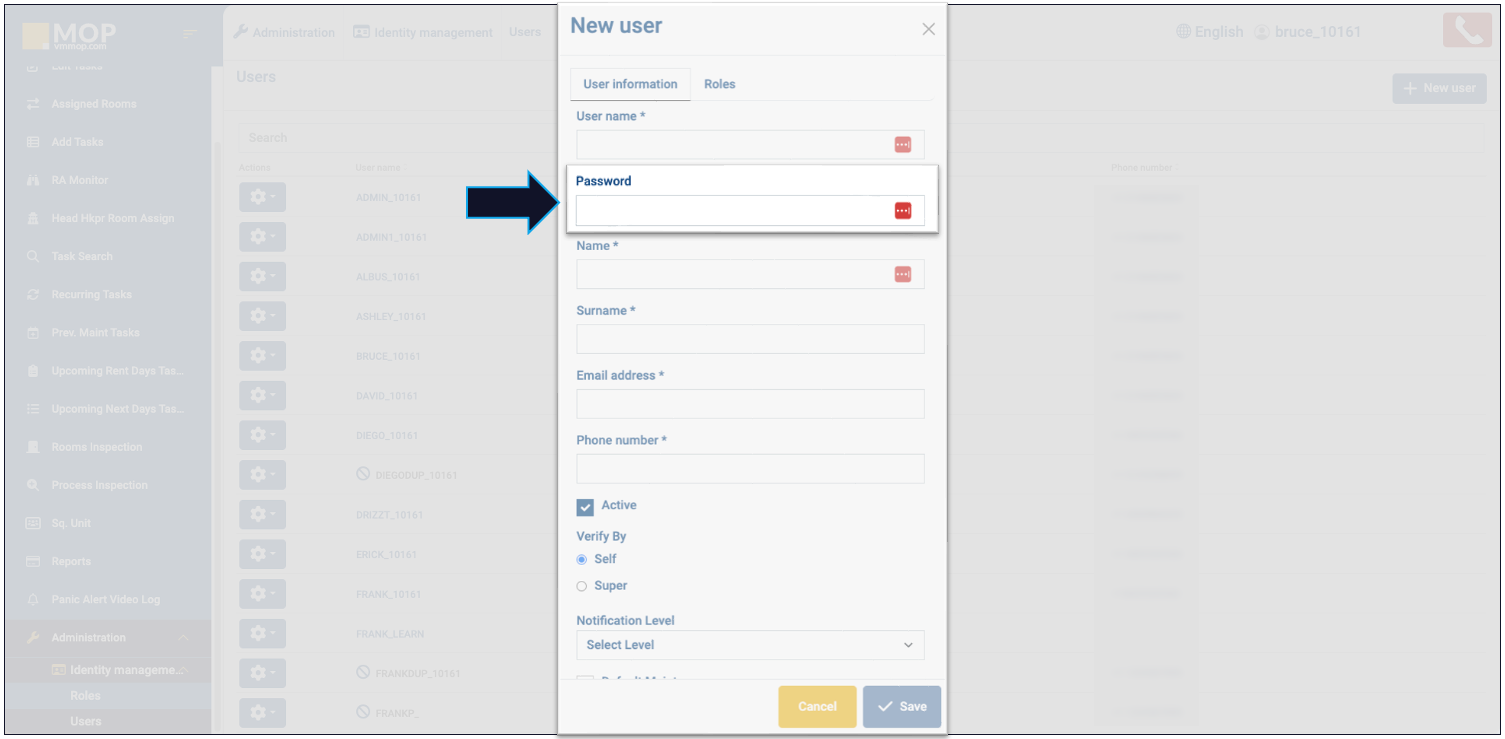Click the Save button
This screenshot has height=739, width=1505.
tap(901, 706)
